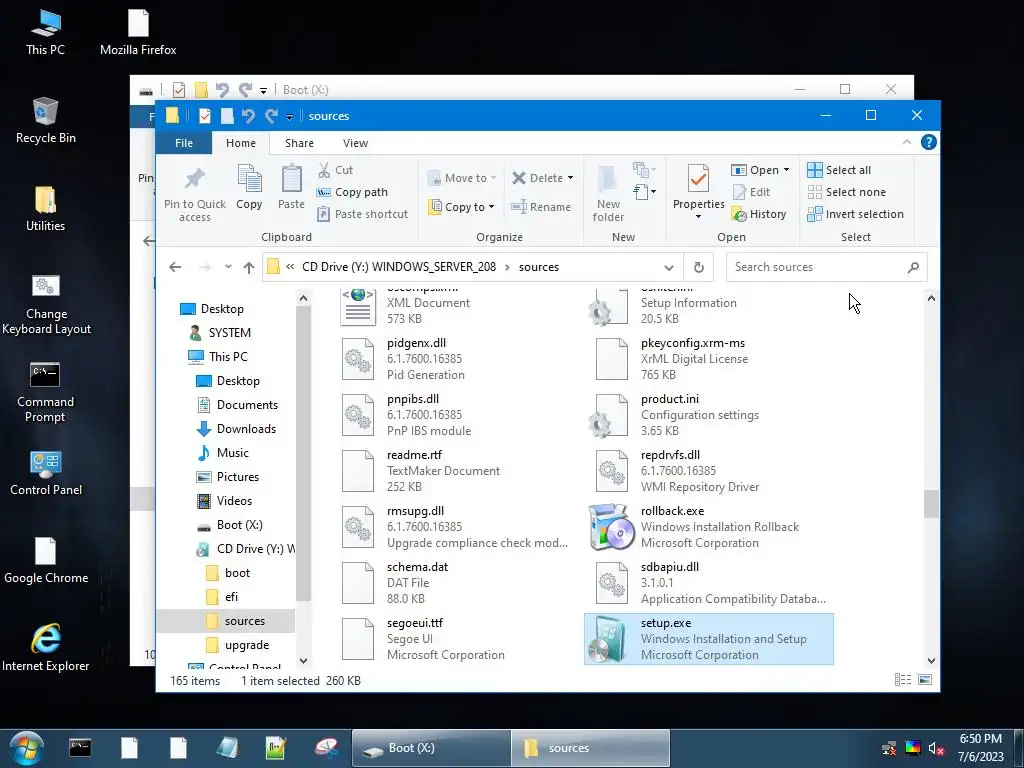Click the Start button orb
Image resolution: width=1024 pixels, height=768 pixels.
27,748
